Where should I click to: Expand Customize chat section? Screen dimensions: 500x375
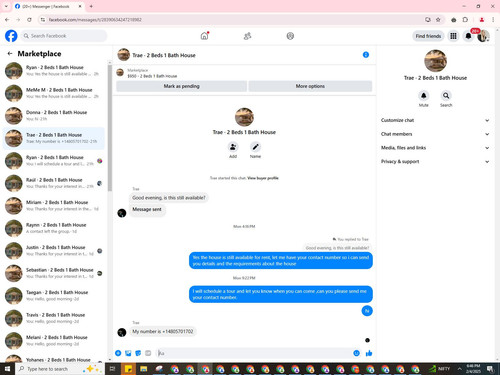point(435,120)
